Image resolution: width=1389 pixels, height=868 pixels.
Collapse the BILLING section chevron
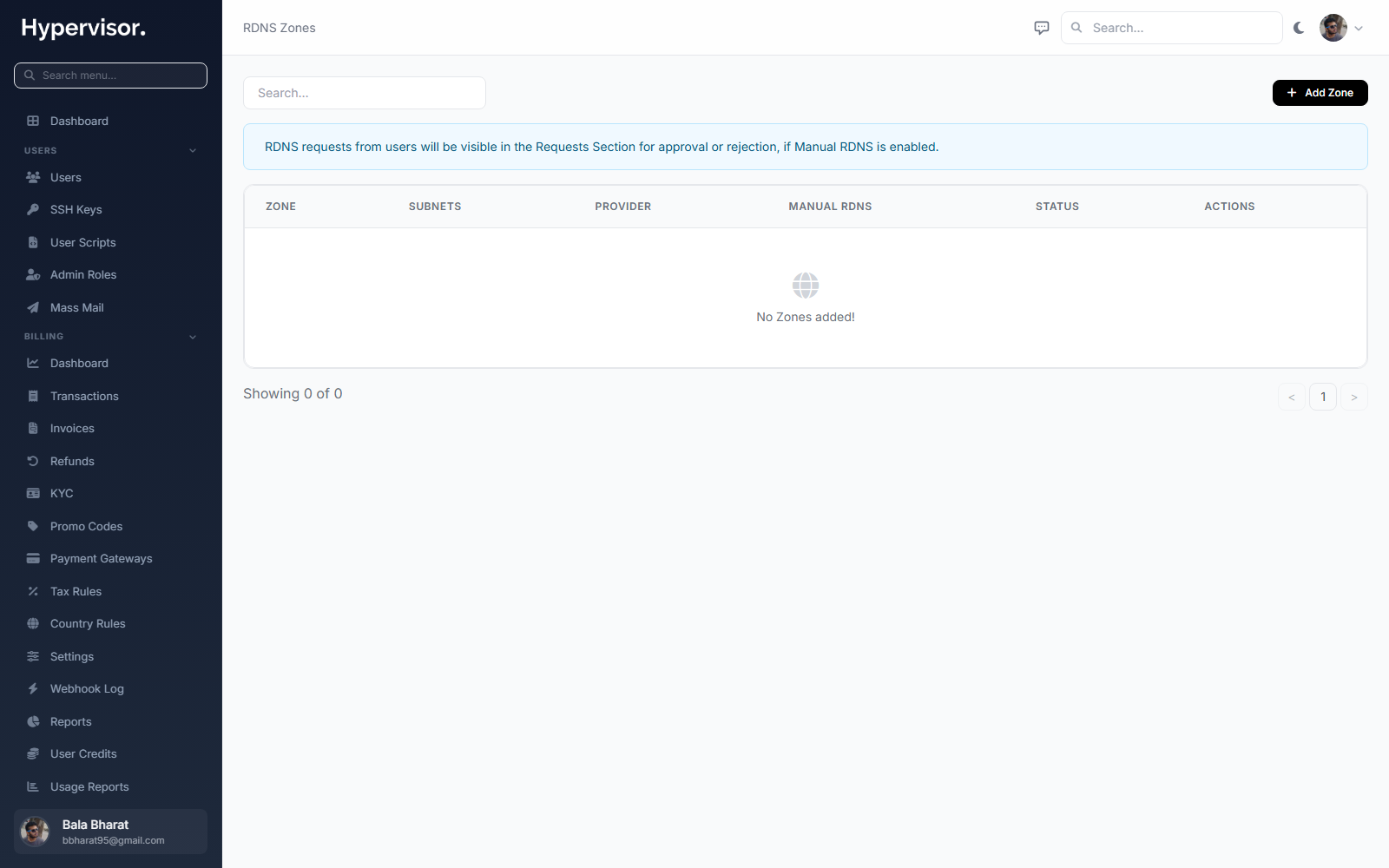pyautogui.click(x=193, y=337)
